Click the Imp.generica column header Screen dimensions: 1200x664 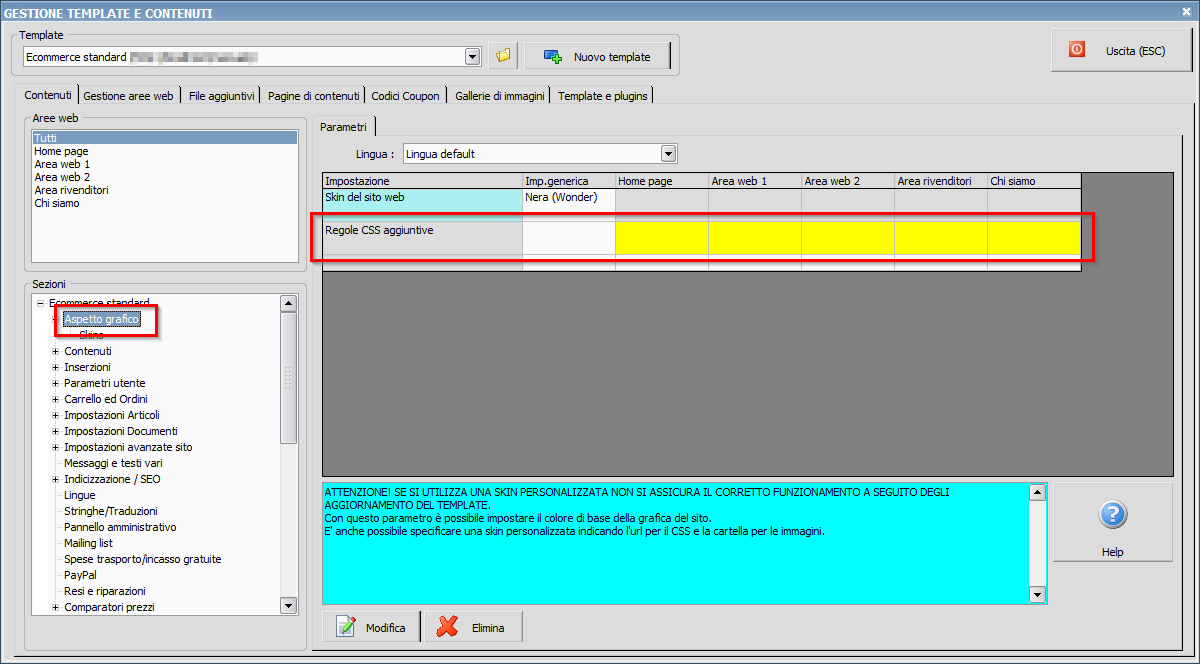[x=568, y=181]
